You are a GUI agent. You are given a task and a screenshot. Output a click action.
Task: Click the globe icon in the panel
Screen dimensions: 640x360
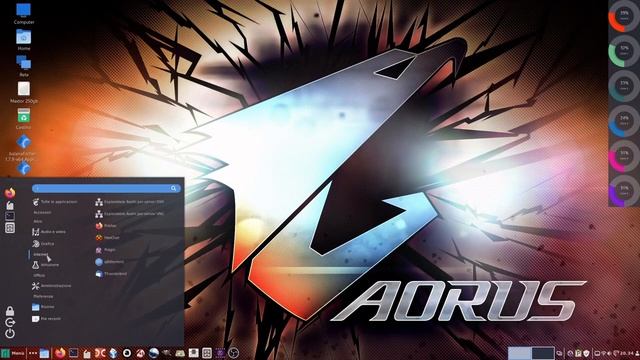153,353
